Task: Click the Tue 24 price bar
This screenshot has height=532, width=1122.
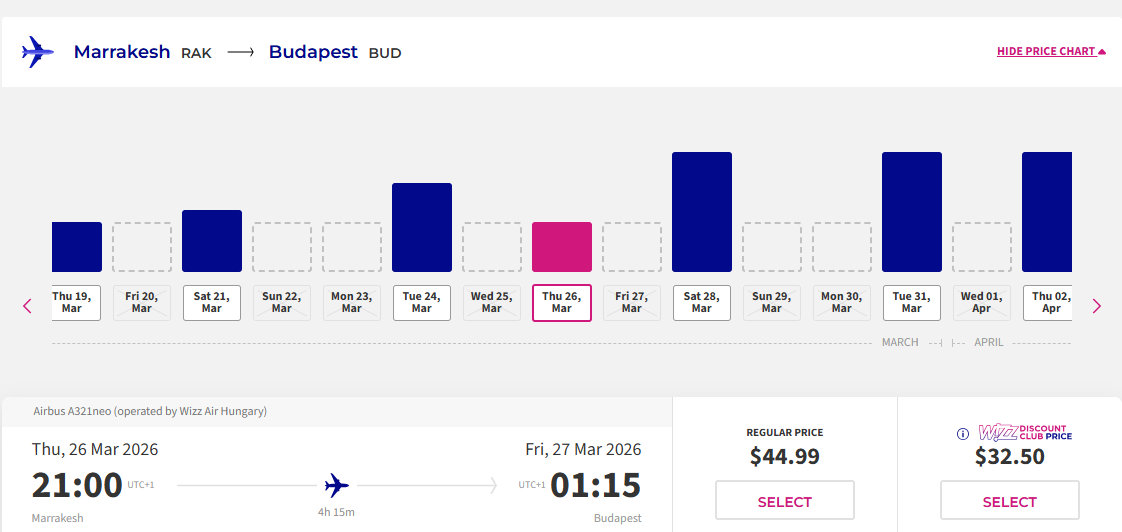Action: pyautogui.click(x=422, y=227)
